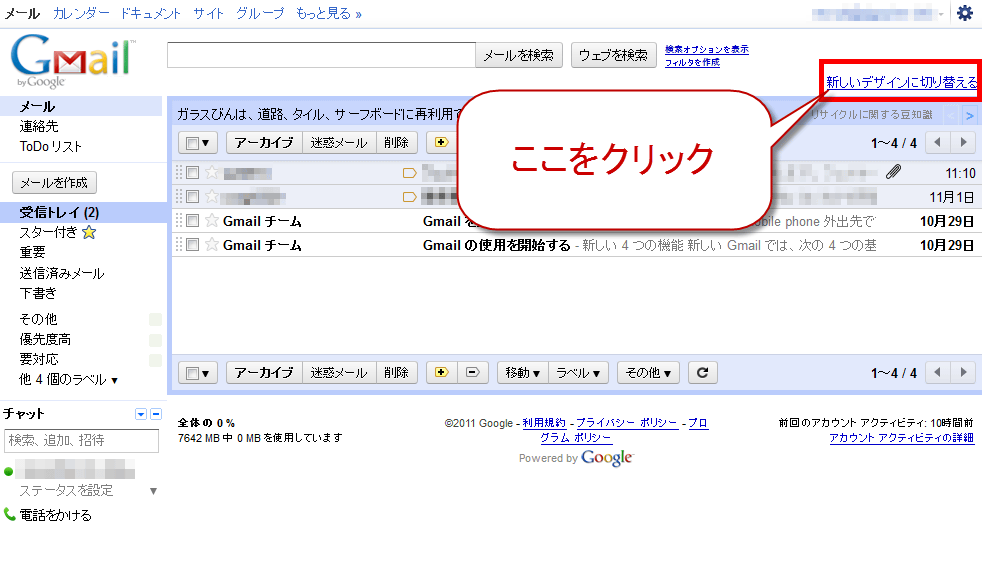
Task: Click 迷惑メール in bottom toolbar
Action: 339,373
